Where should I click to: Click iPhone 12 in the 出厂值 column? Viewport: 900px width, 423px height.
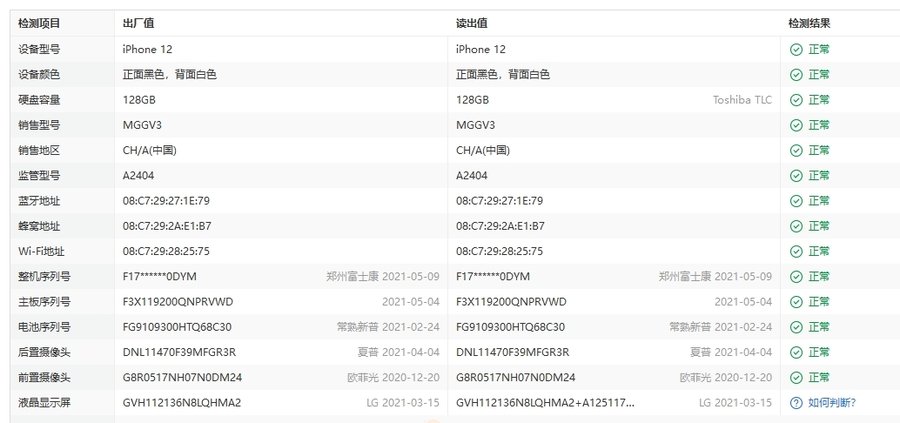pos(148,49)
